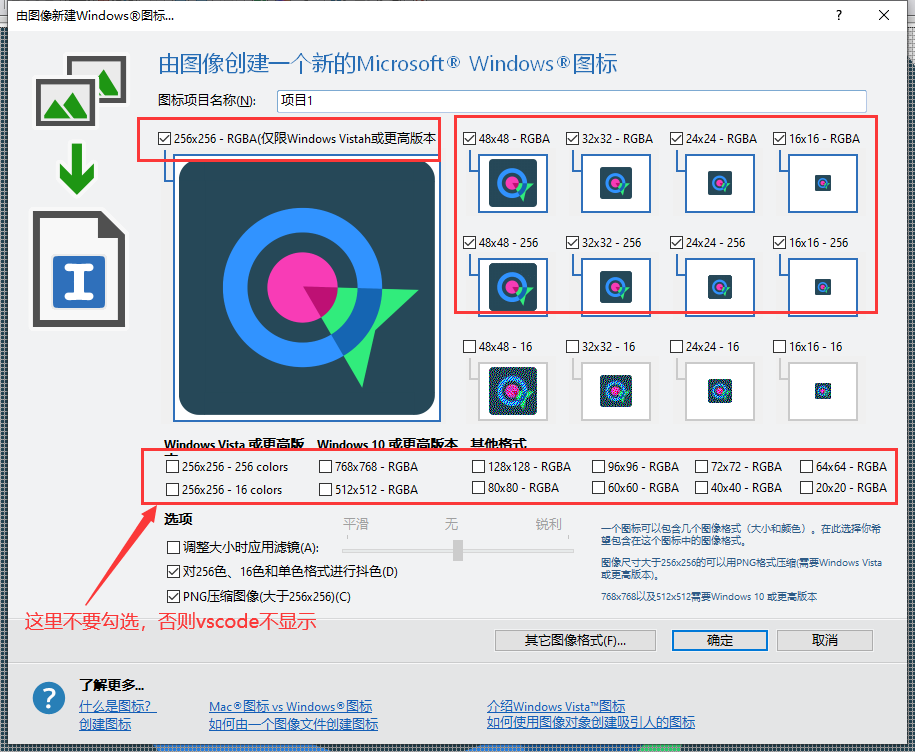
Task: Confirm with the 确定 button
Action: 720,640
